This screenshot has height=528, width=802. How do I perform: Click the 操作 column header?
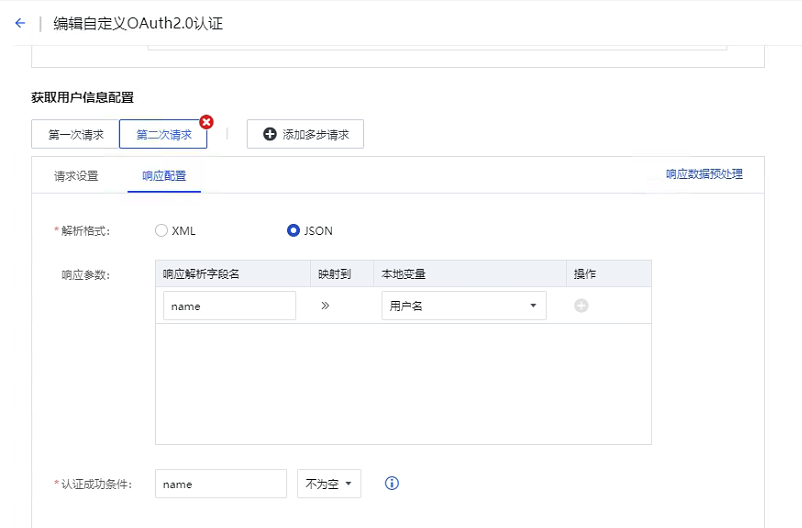tap(584, 274)
